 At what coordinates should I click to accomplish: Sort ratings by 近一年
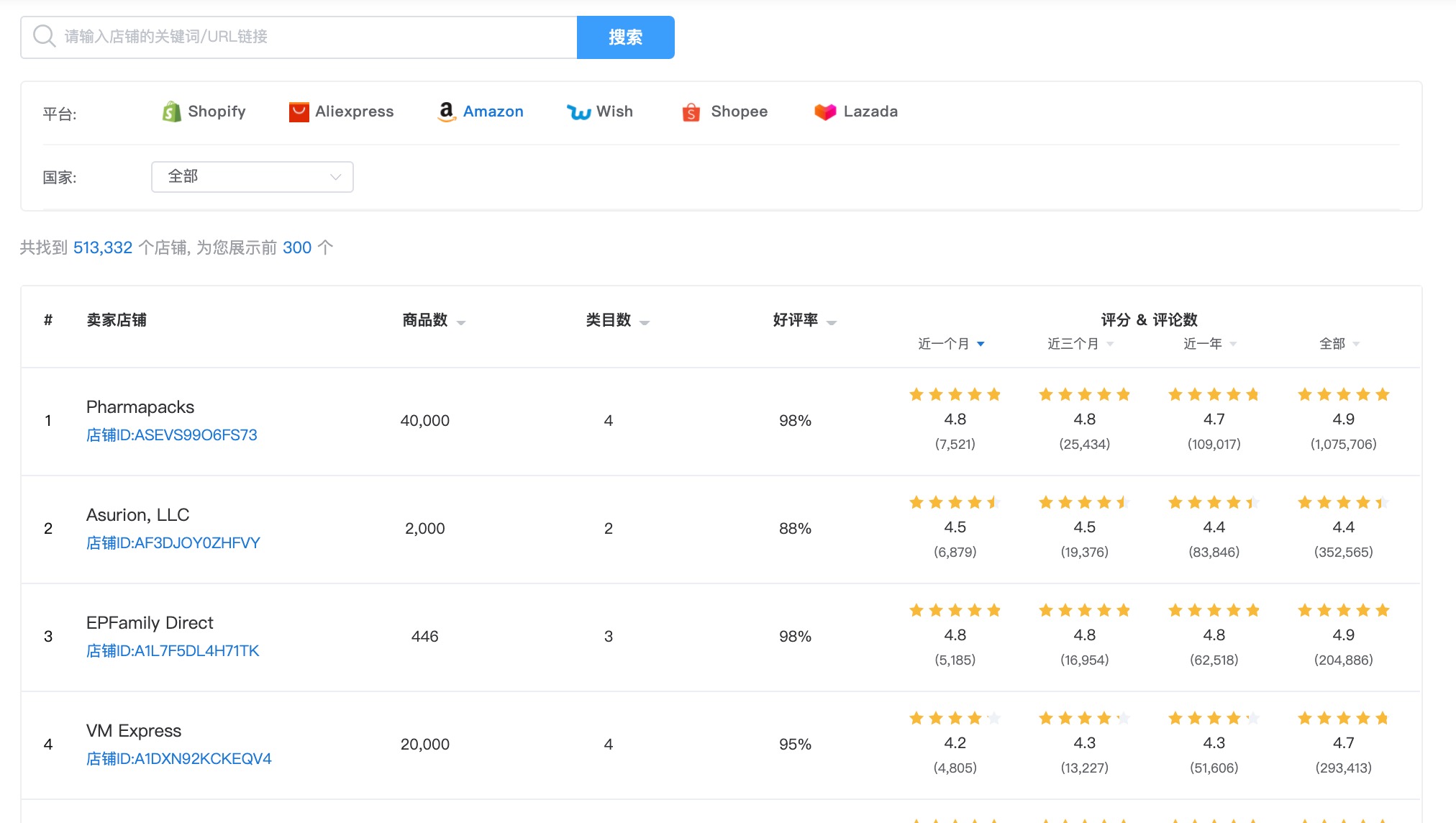[x=1210, y=344]
